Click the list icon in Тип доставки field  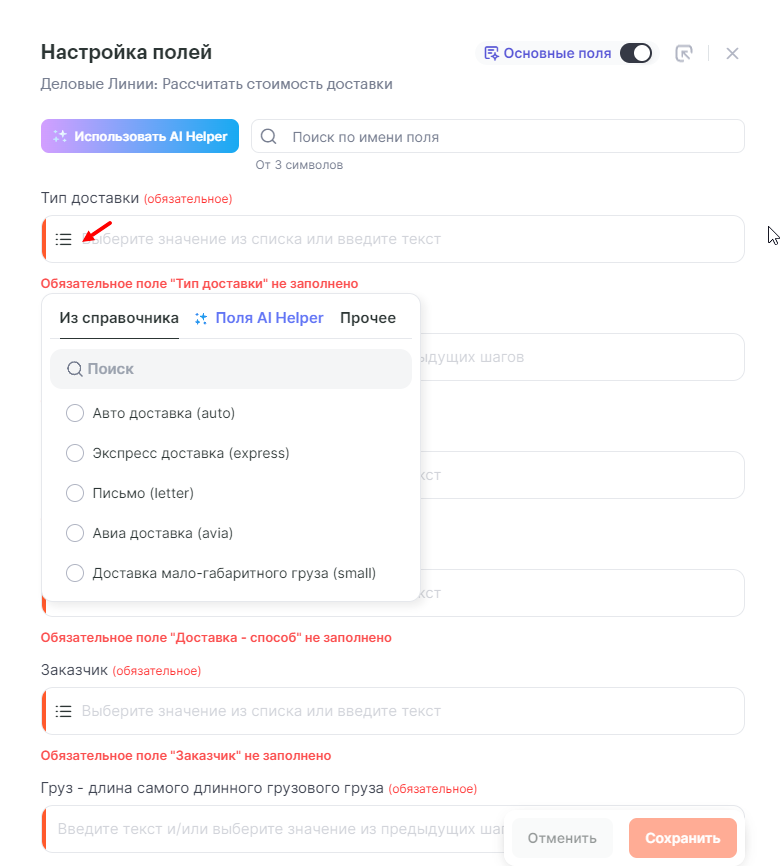pos(64,240)
